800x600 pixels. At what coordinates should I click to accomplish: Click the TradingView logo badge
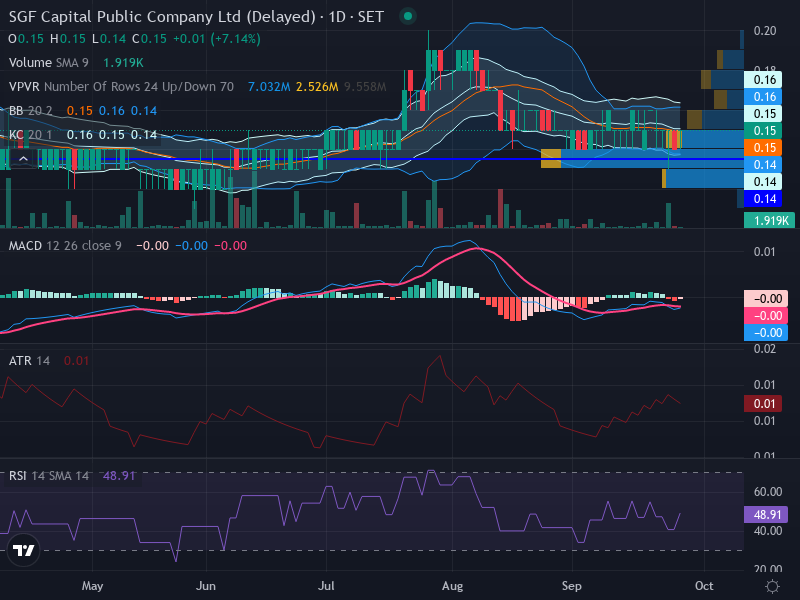pos(23,551)
